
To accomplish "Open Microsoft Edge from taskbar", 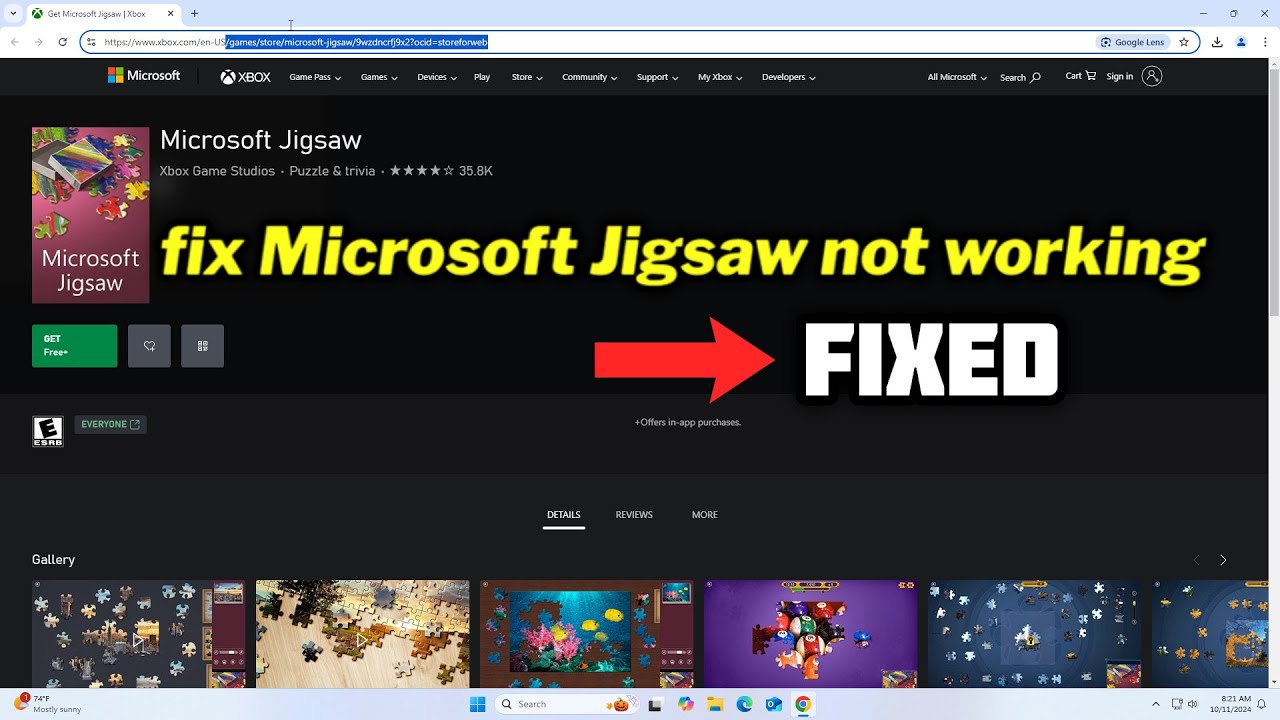I will click(x=744, y=704).
